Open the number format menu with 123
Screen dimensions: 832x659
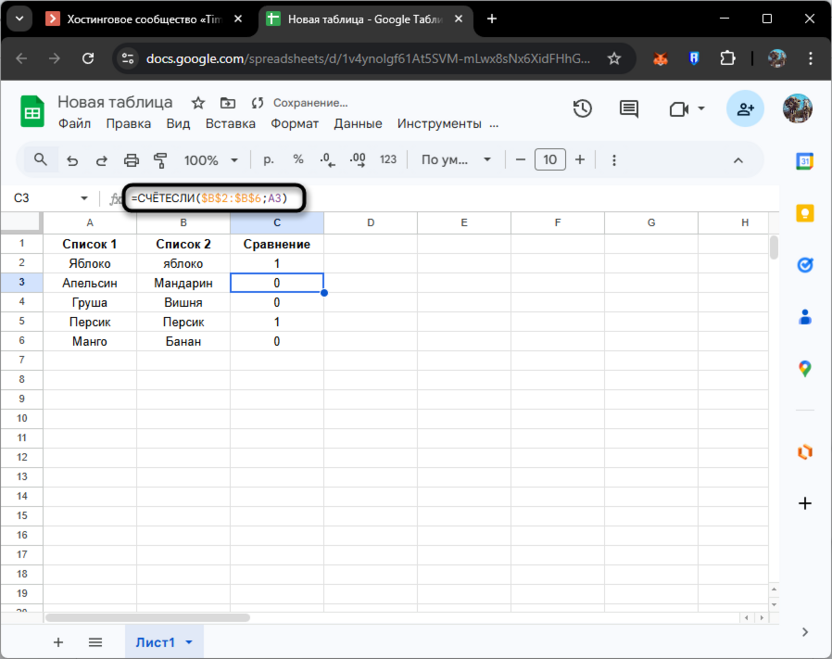(x=387, y=159)
